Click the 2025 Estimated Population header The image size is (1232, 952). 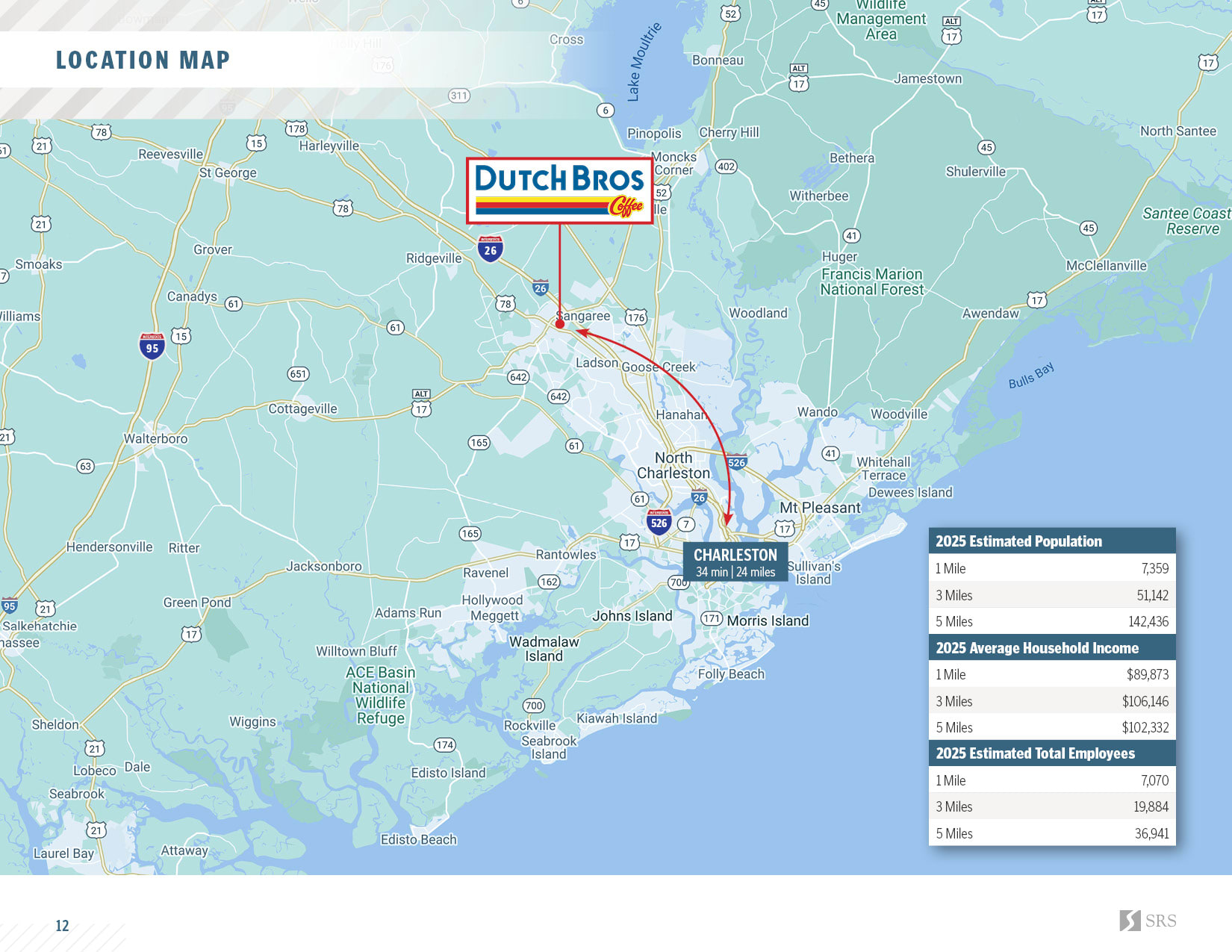[x=1052, y=541]
